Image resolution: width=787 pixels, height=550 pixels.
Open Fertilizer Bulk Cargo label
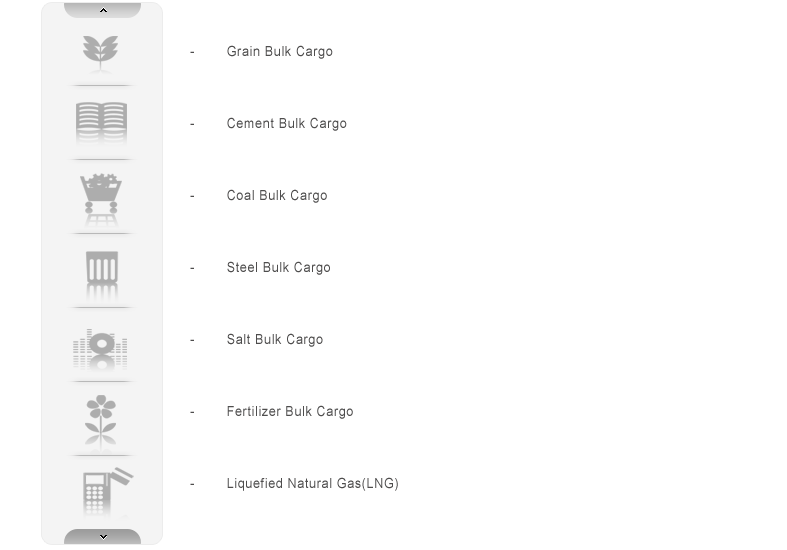pyautogui.click(x=290, y=411)
